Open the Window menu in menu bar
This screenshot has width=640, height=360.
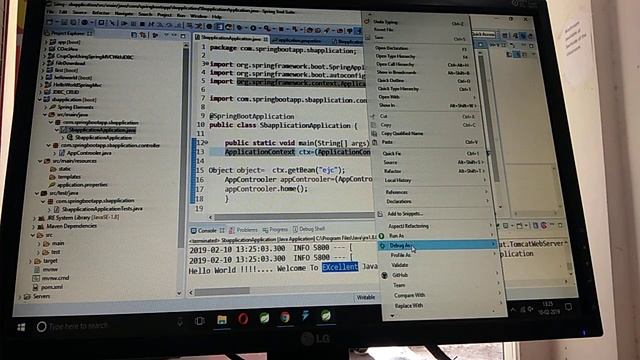click(199, 16)
